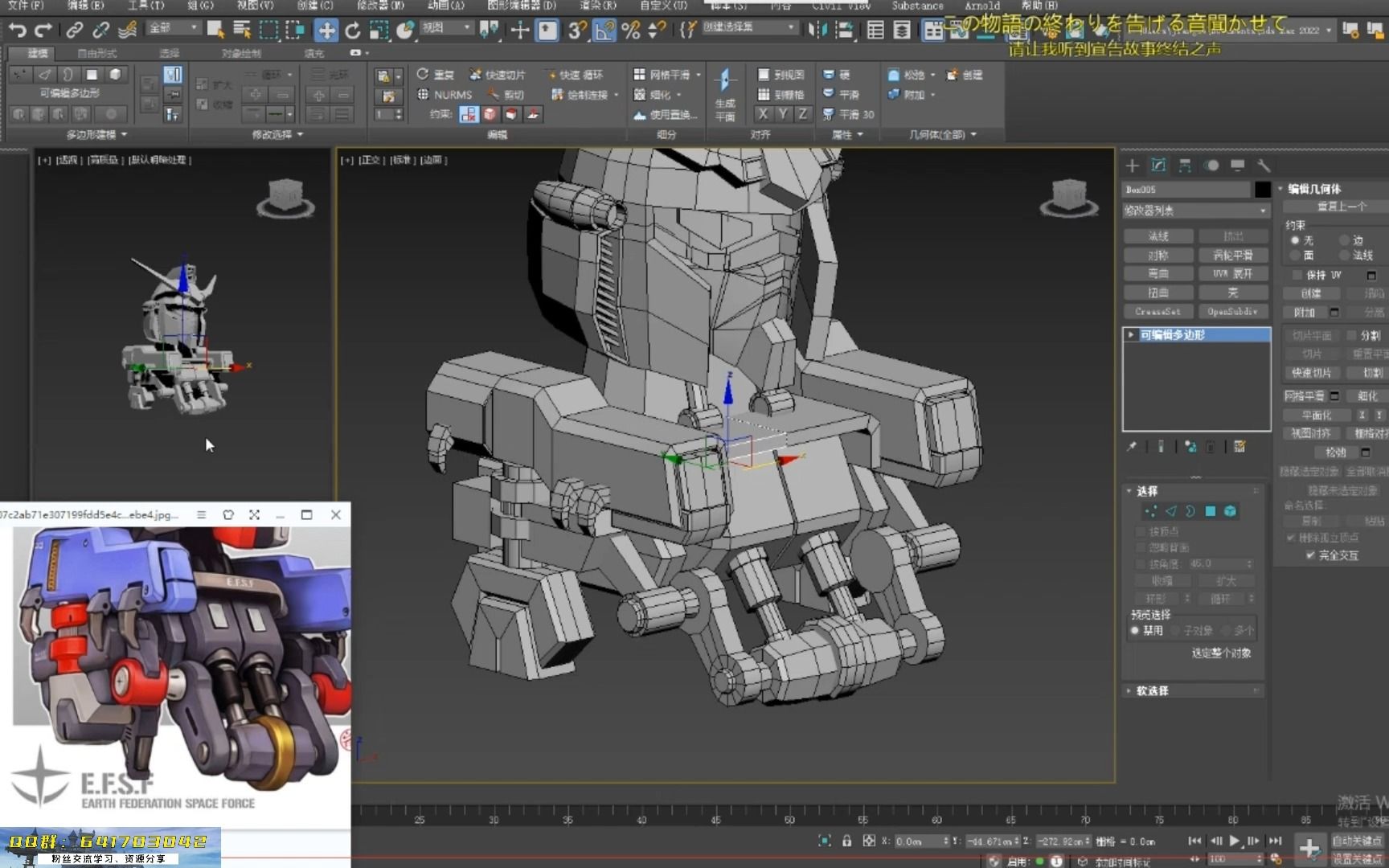Enter Element sub-object mode cube icon
Image resolution: width=1389 pixels, height=868 pixels.
coord(1231,511)
